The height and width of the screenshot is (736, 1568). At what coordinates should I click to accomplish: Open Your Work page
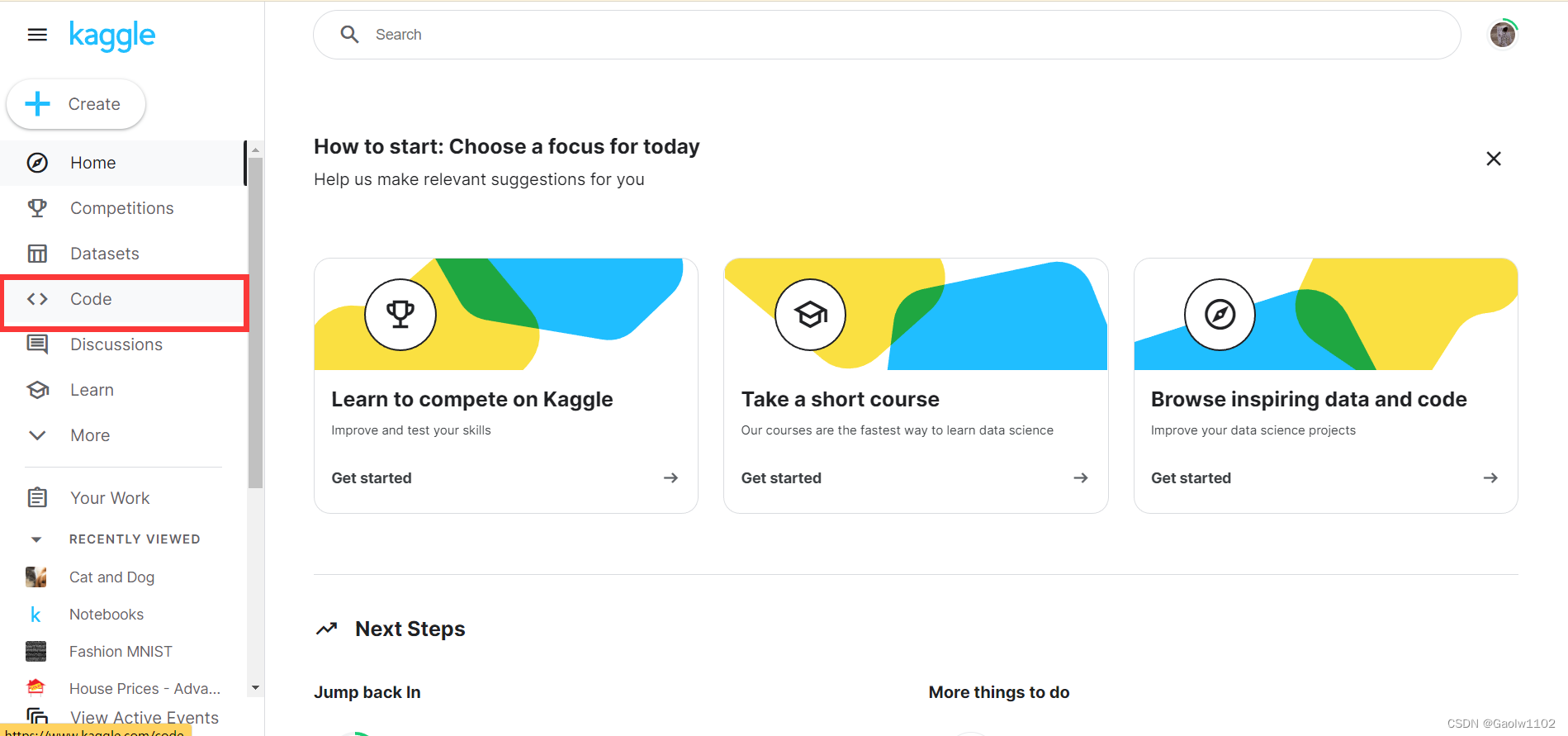pyautogui.click(x=110, y=498)
